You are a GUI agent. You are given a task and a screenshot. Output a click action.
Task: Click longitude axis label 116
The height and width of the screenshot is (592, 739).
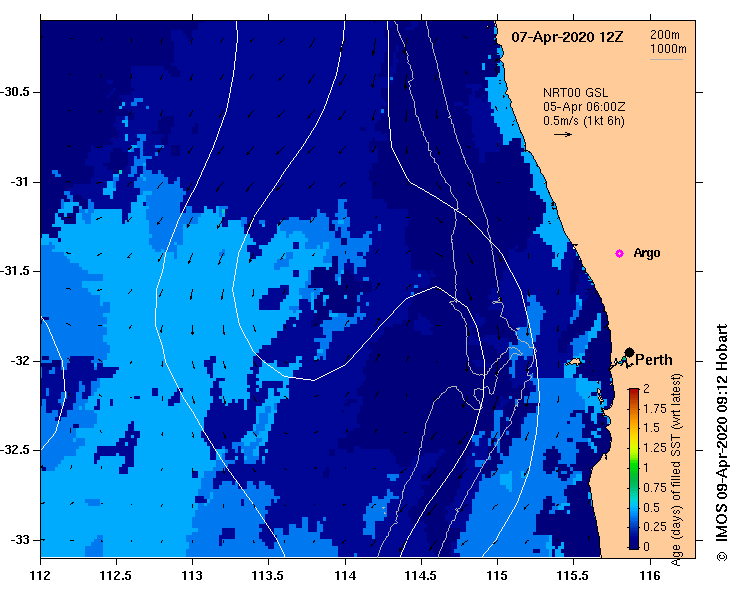(x=650, y=576)
